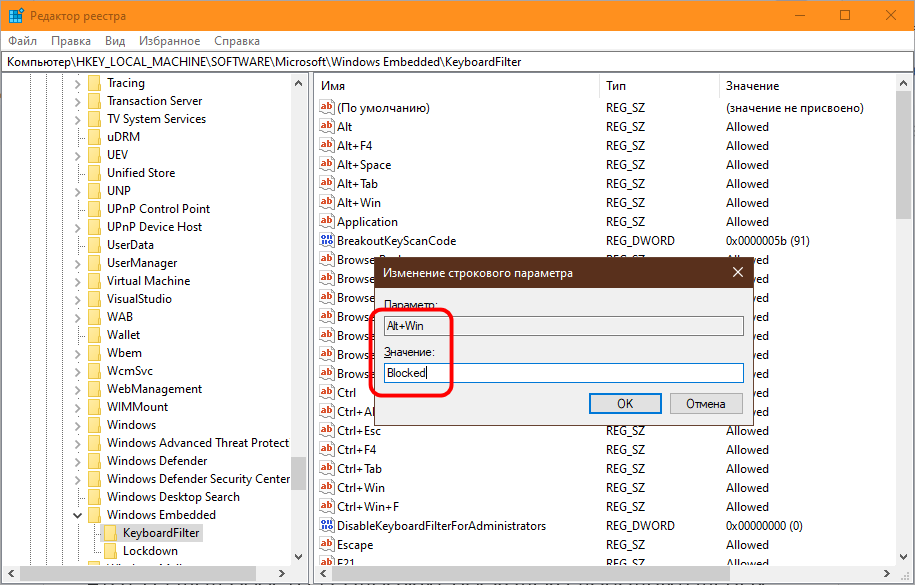Select the Tracing folder icon
Image resolution: width=915 pixels, height=585 pixels.
(94, 83)
